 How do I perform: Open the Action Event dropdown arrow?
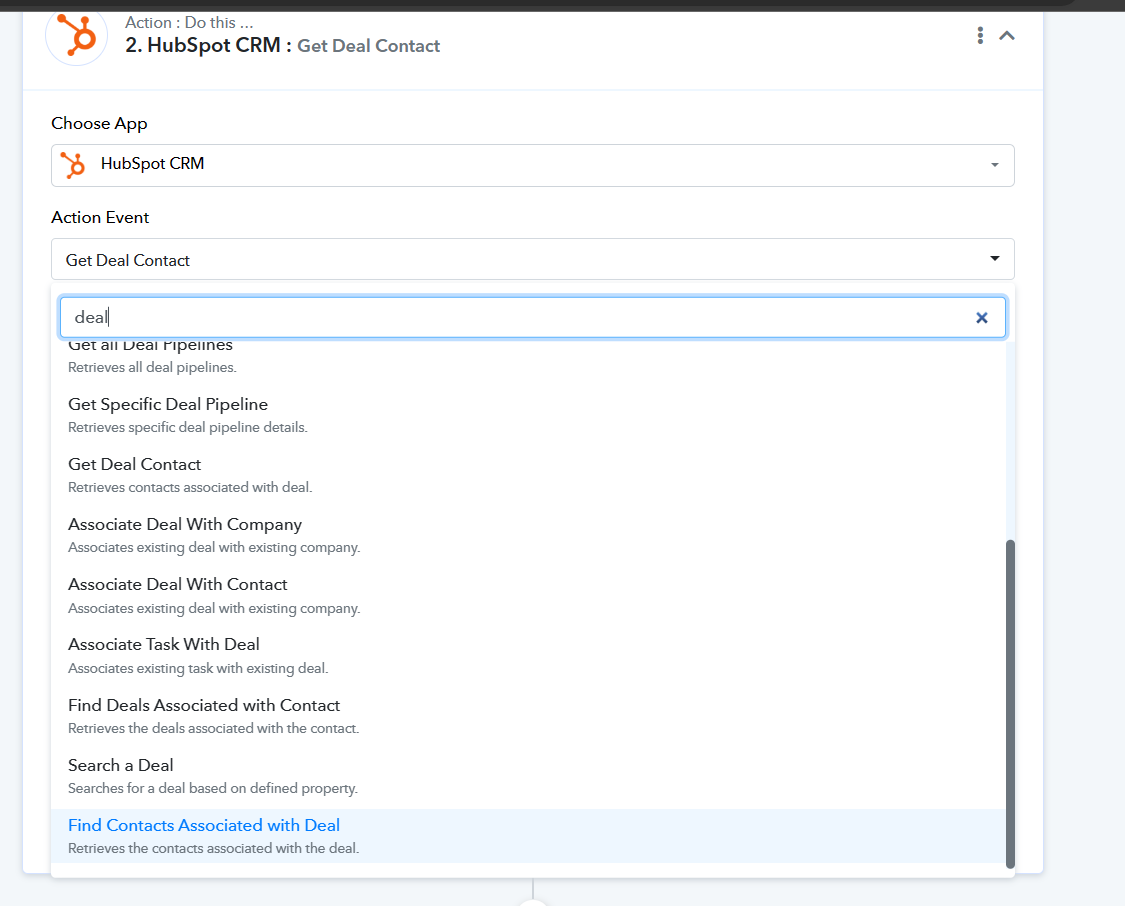[x=994, y=258]
